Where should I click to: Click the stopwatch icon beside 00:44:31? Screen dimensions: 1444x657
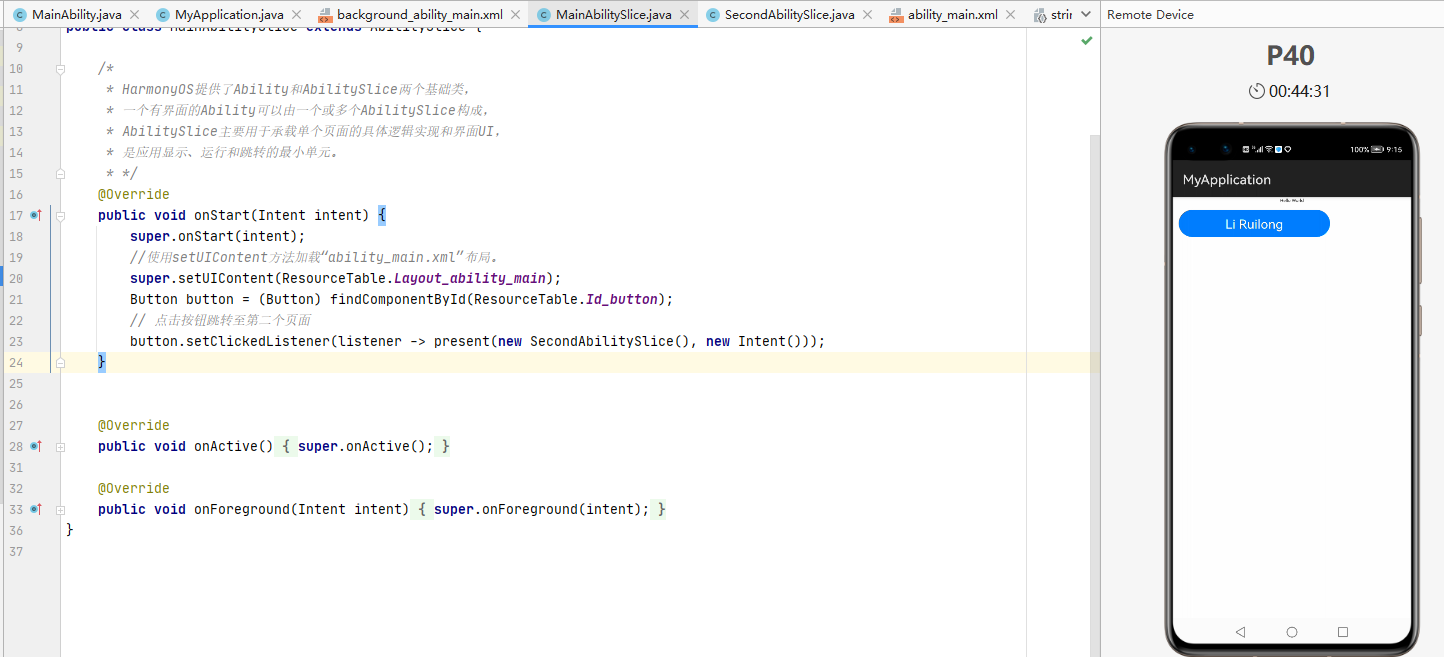pos(1257,91)
